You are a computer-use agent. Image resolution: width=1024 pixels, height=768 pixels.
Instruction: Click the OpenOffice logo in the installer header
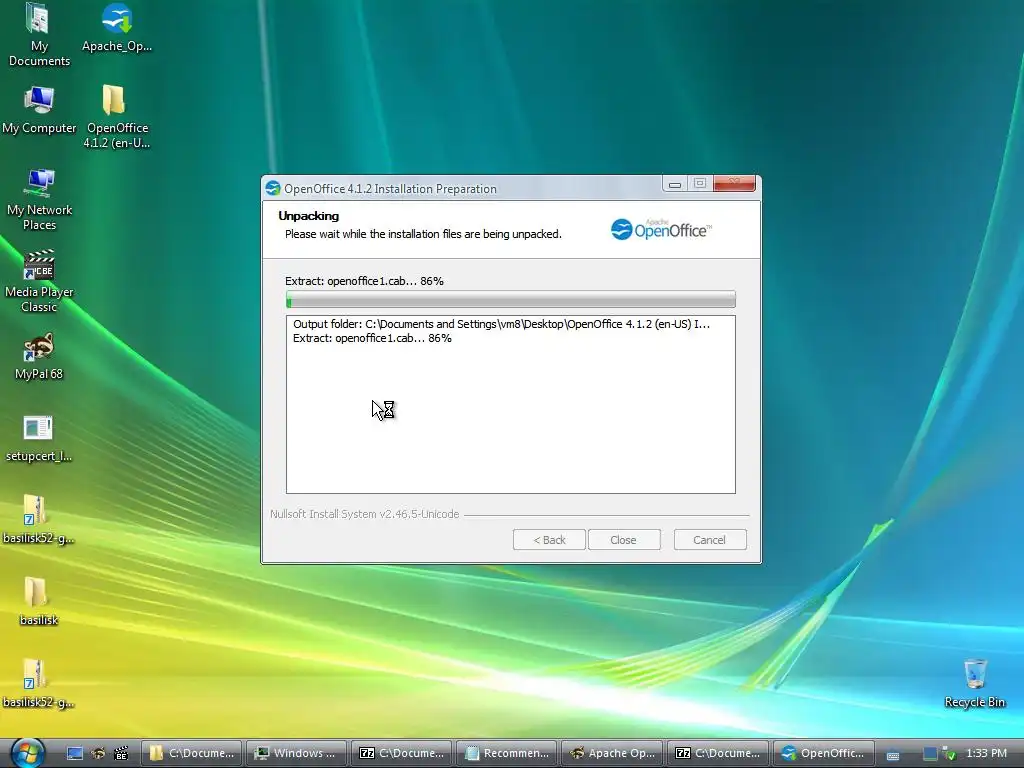(661, 229)
